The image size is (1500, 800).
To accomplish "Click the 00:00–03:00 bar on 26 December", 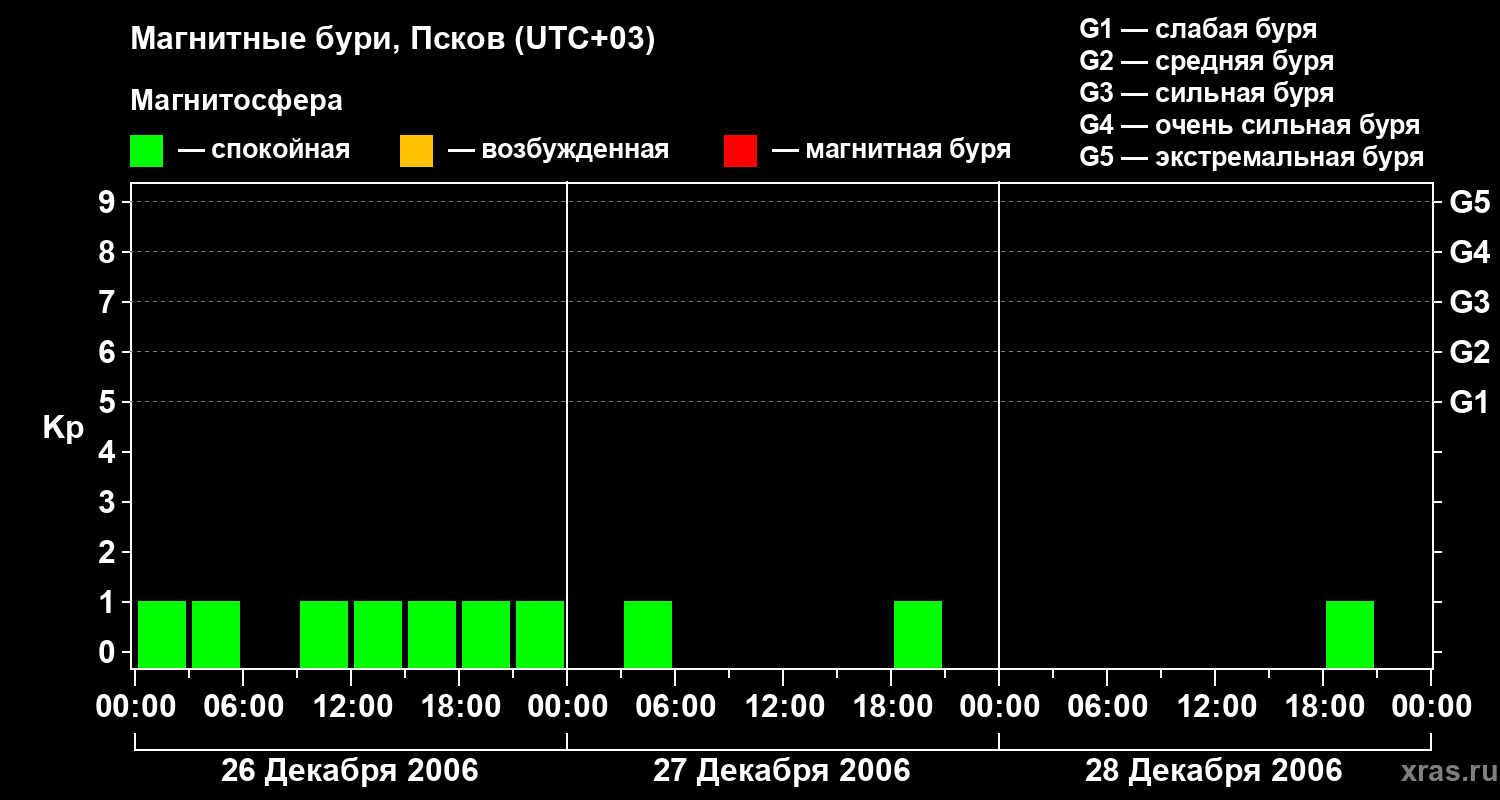I will [162, 634].
